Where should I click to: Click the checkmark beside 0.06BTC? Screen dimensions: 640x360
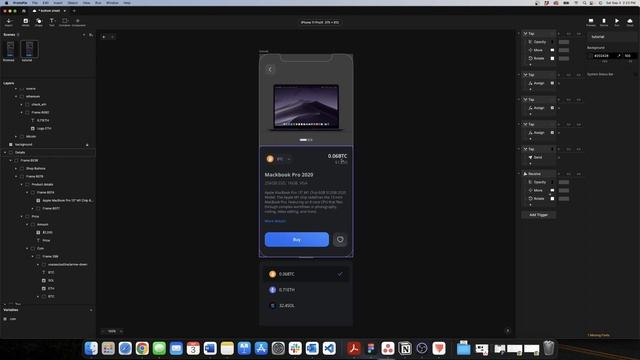[x=340, y=274]
